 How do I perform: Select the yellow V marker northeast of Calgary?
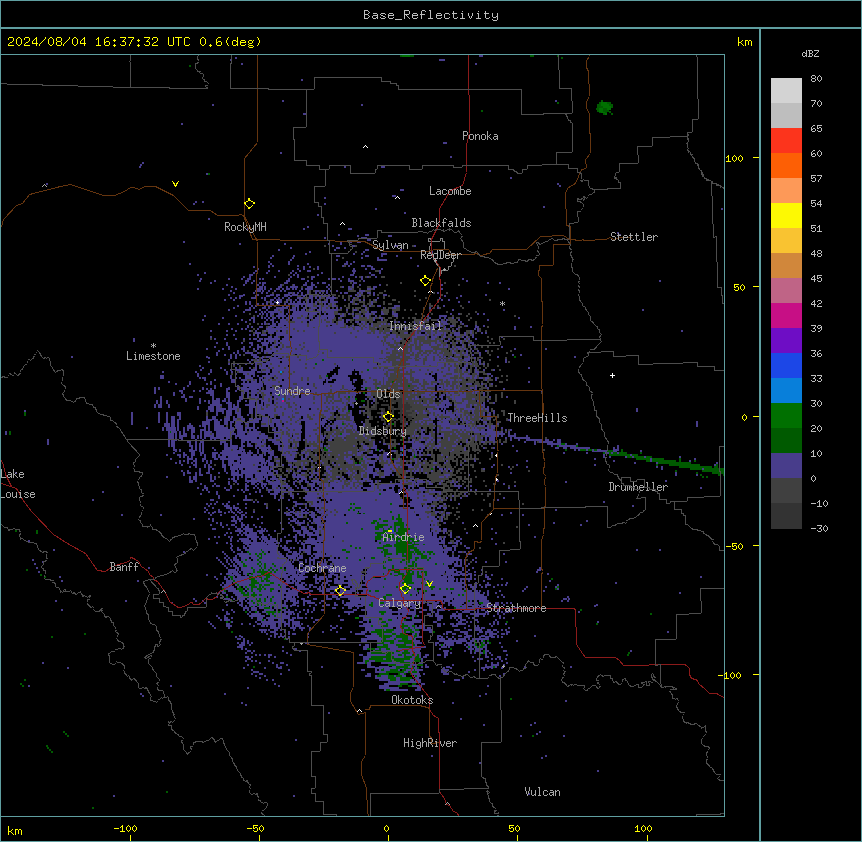(429, 584)
